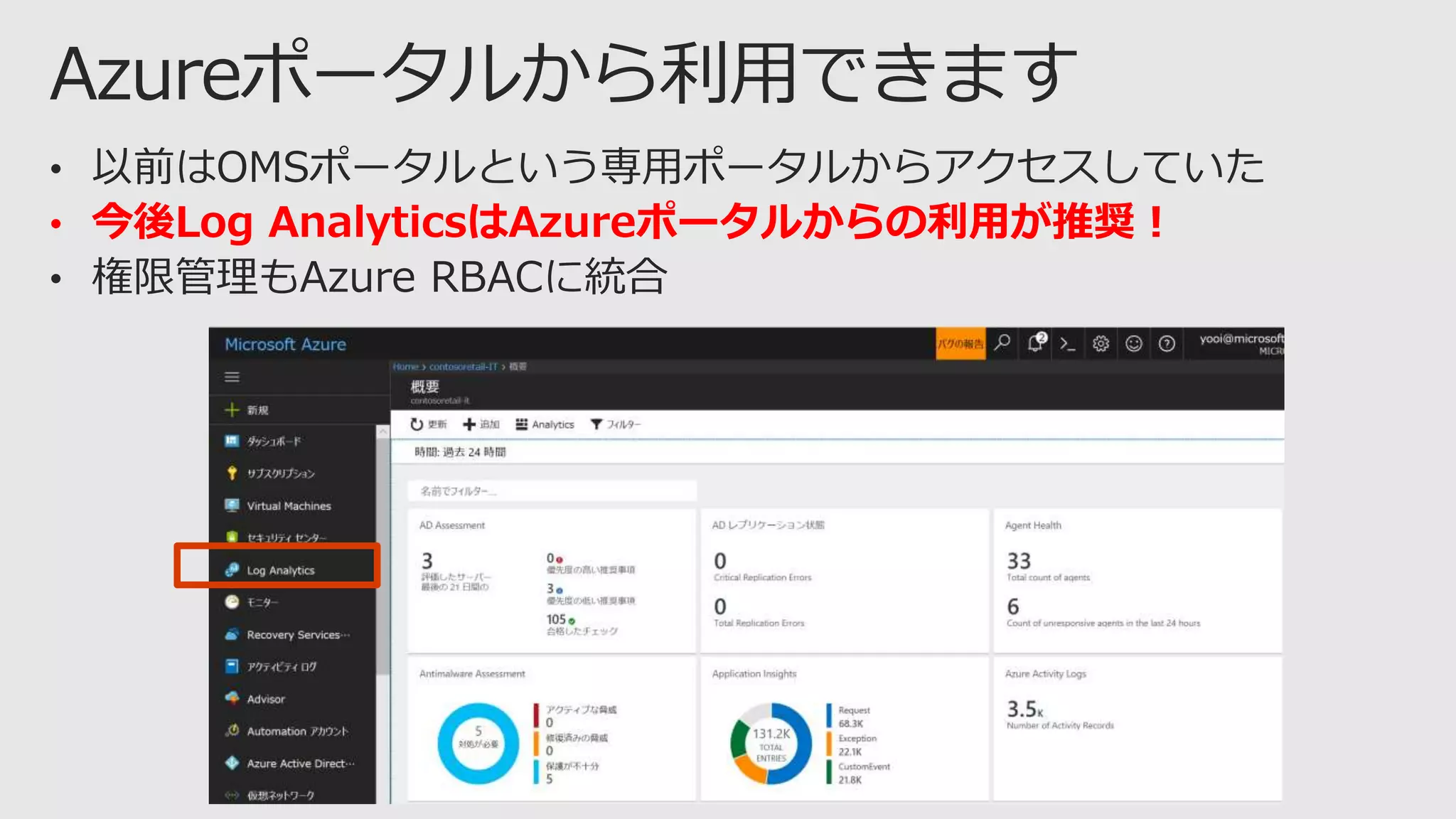Open the AD Assessment tile
The height and width of the screenshot is (819, 1456).
pyautogui.click(x=552, y=580)
